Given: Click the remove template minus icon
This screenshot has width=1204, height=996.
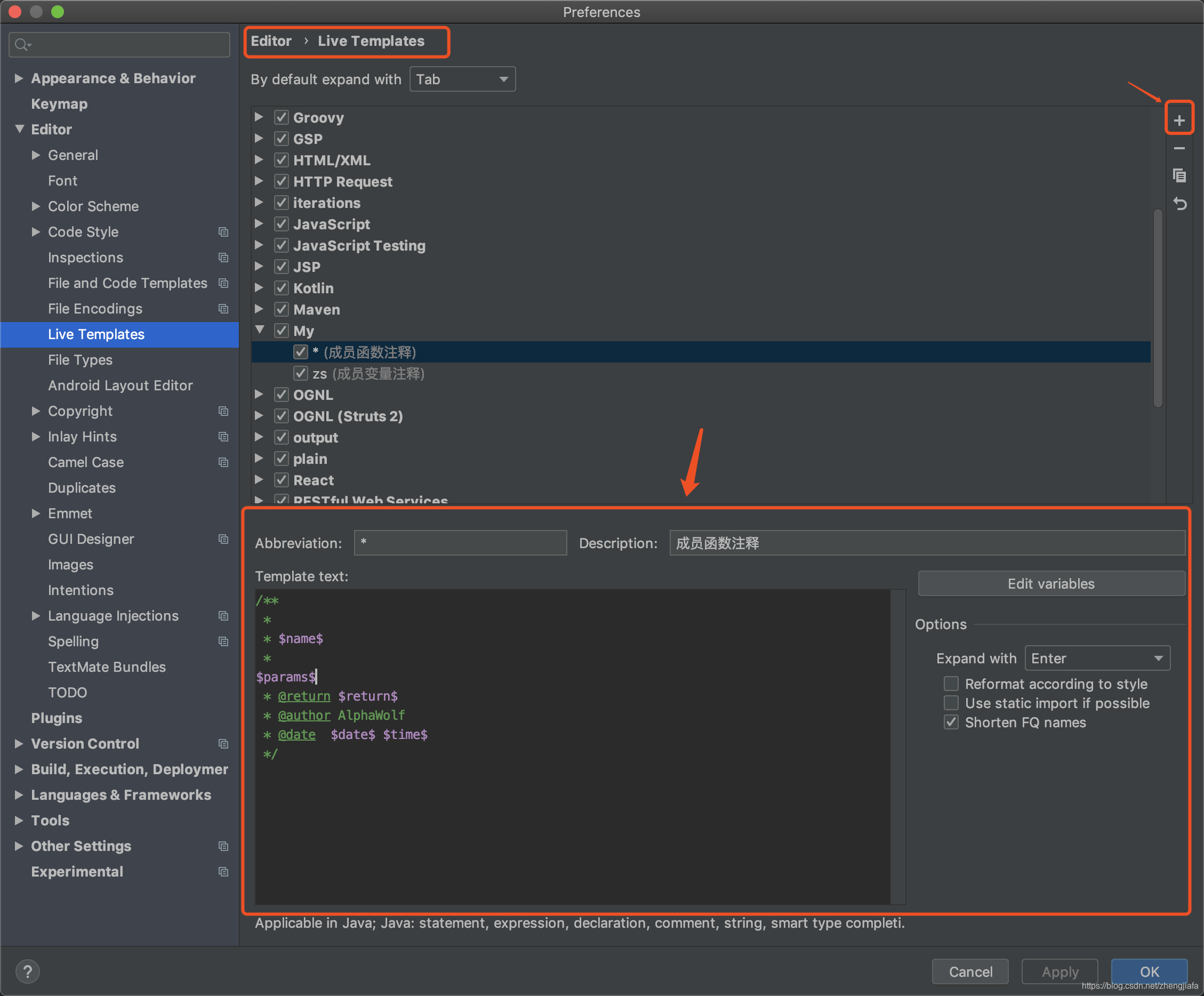Looking at the screenshot, I should tap(1180, 150).
